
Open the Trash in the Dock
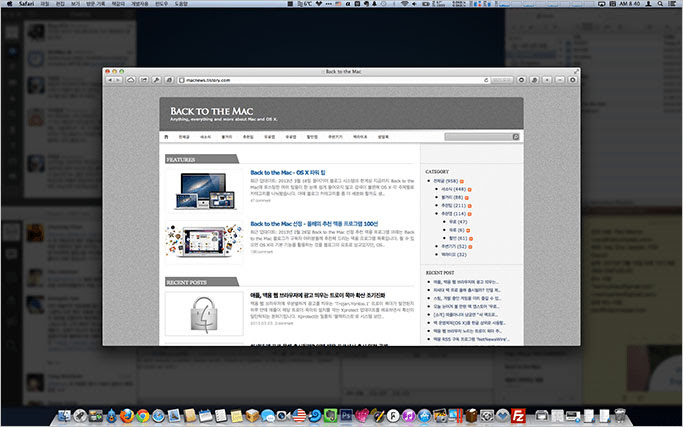click(x=620, y=415)
